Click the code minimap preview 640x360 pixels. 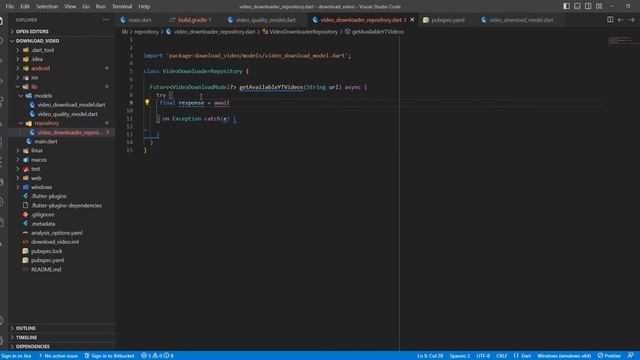(619, 40)
